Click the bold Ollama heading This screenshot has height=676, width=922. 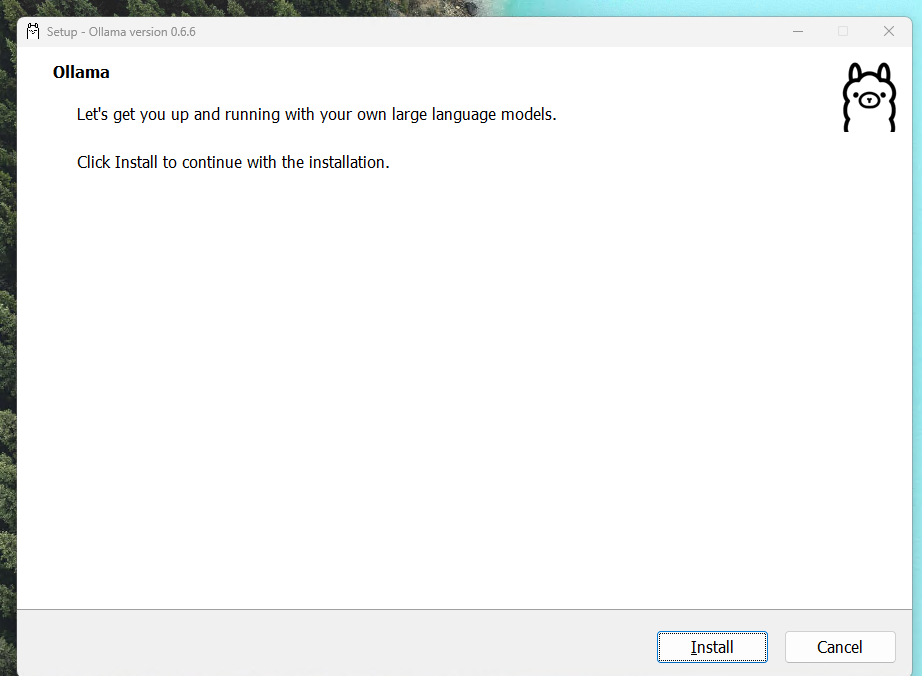tap(81, 72)
